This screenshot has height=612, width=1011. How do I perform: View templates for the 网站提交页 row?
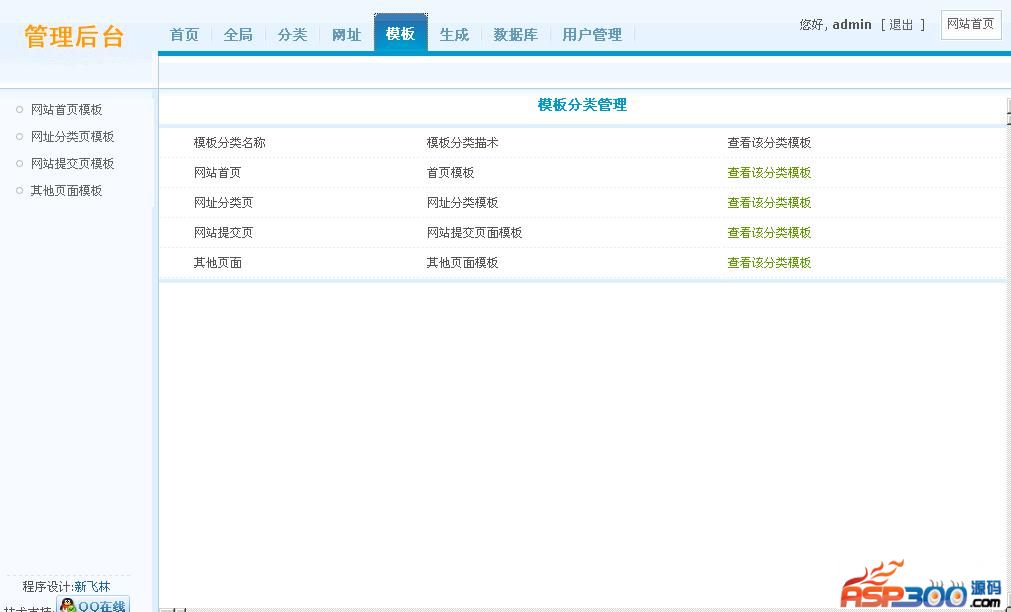768,233
